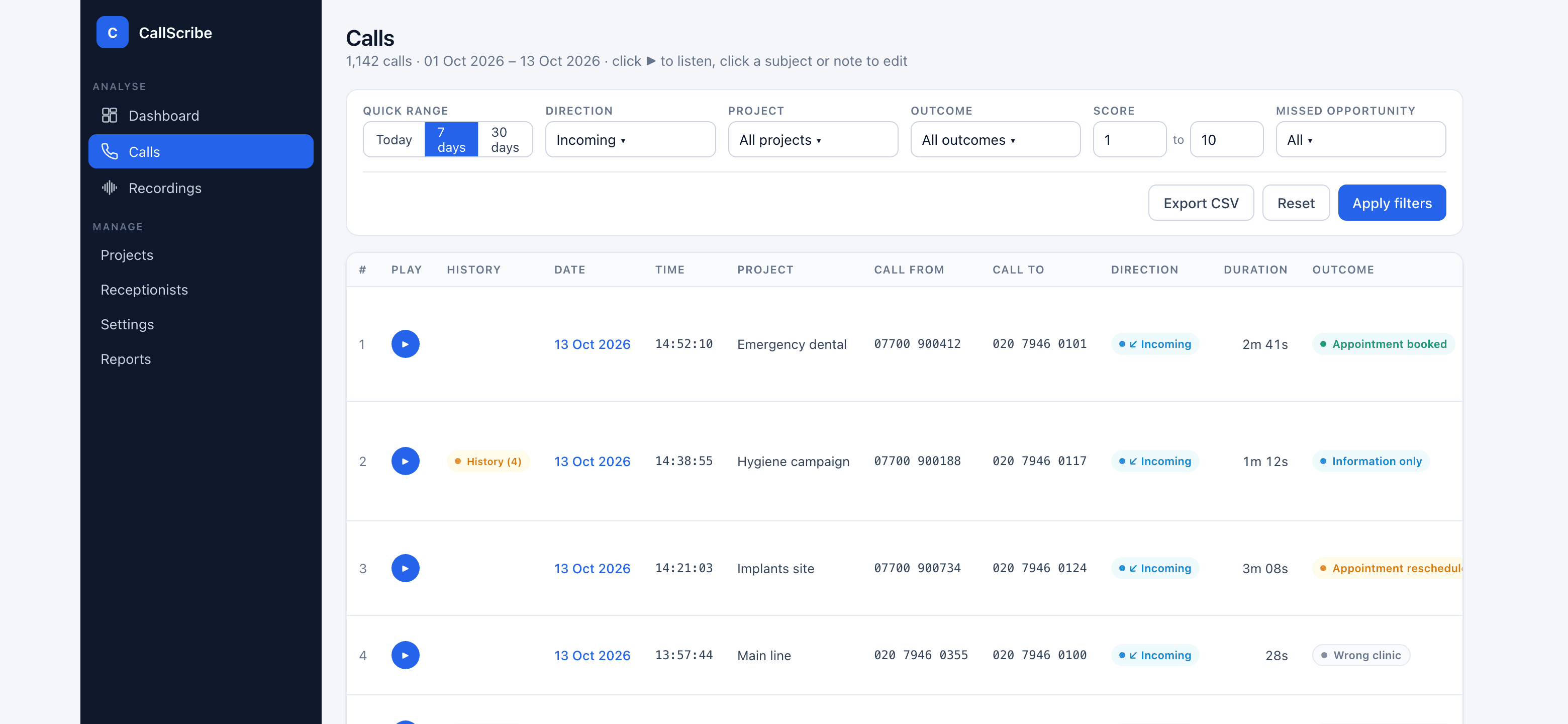Play the Main line call recording
This screenshot has width=1568, height=724.
point(405,655)
